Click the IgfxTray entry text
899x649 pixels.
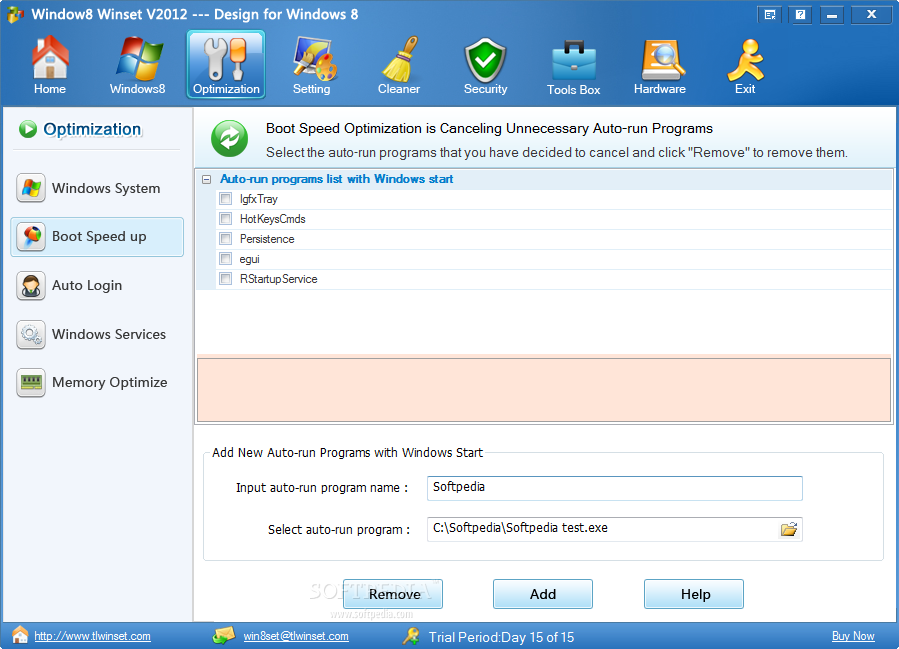pyautogui.click(x=259, y=199)
